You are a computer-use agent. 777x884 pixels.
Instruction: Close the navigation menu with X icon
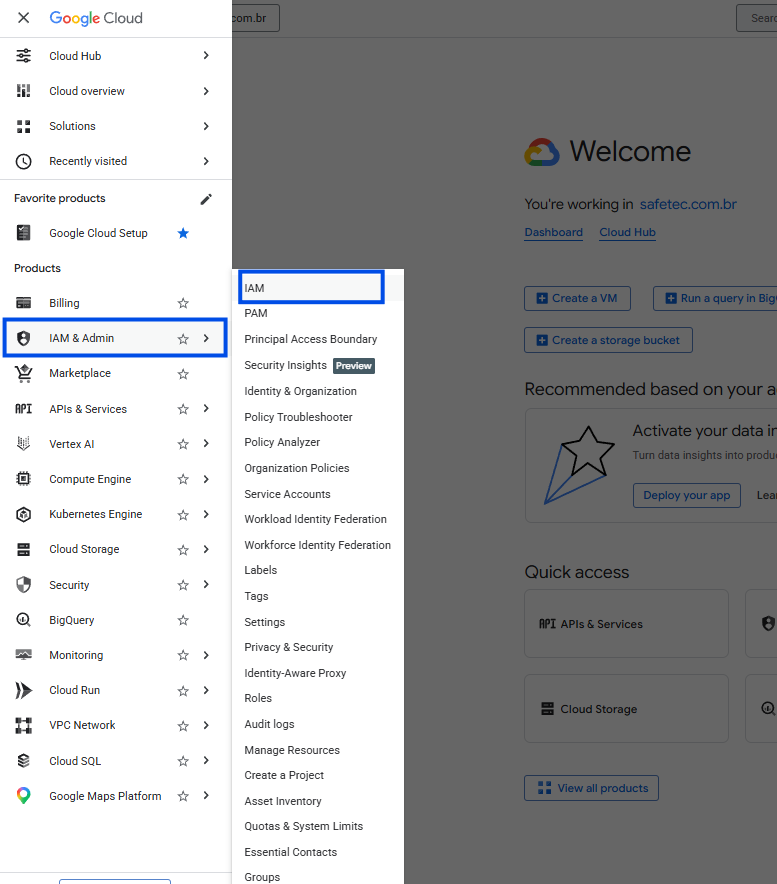[x=24, y=18]
